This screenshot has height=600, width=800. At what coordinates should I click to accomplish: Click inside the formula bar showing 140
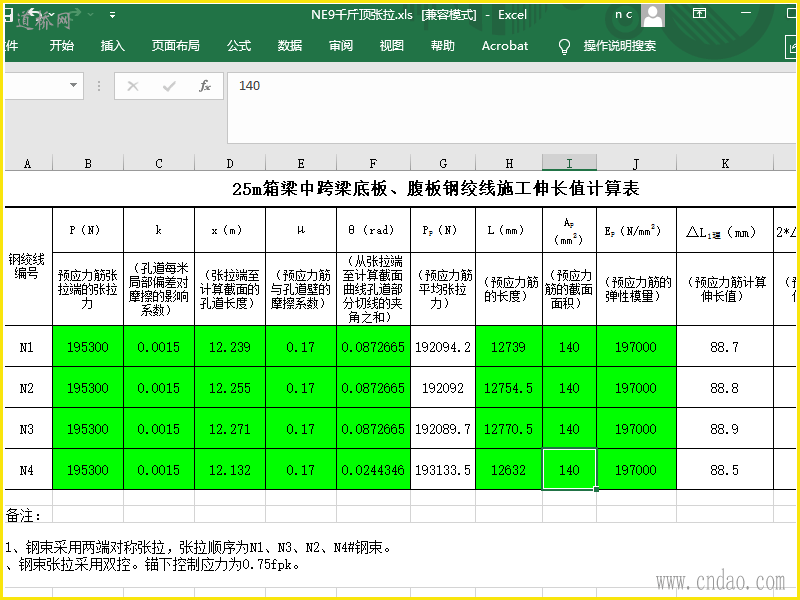click(500, 86)
